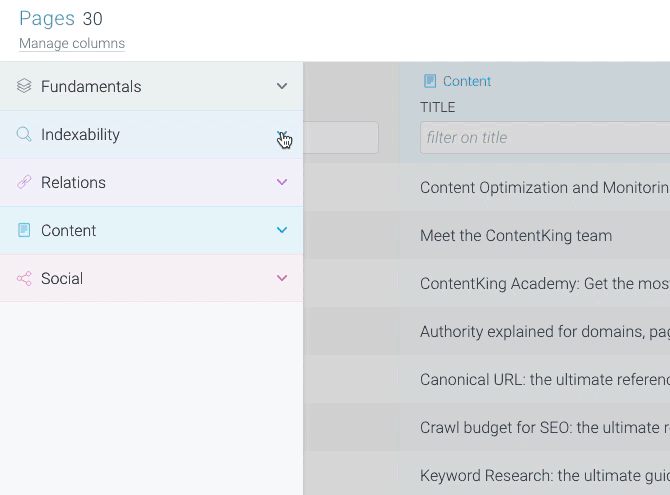Viewport: 670px width, 495px height.
Task: Click the Content icon in table header
Action: (430, 81)
